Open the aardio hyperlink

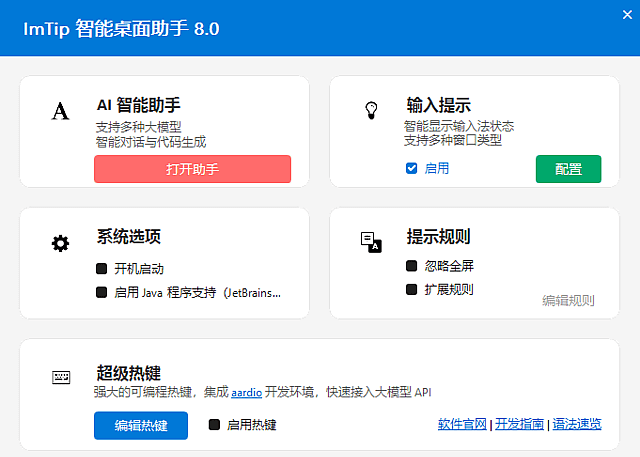tap(247, 393)
